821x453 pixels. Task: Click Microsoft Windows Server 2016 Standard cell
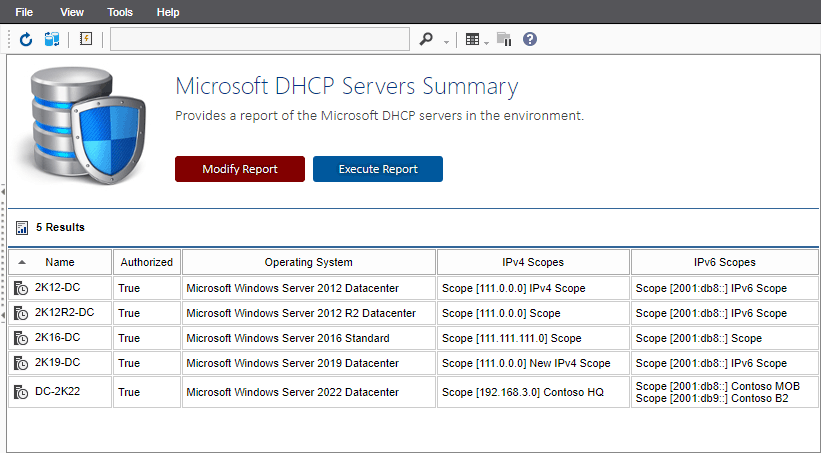309,338
